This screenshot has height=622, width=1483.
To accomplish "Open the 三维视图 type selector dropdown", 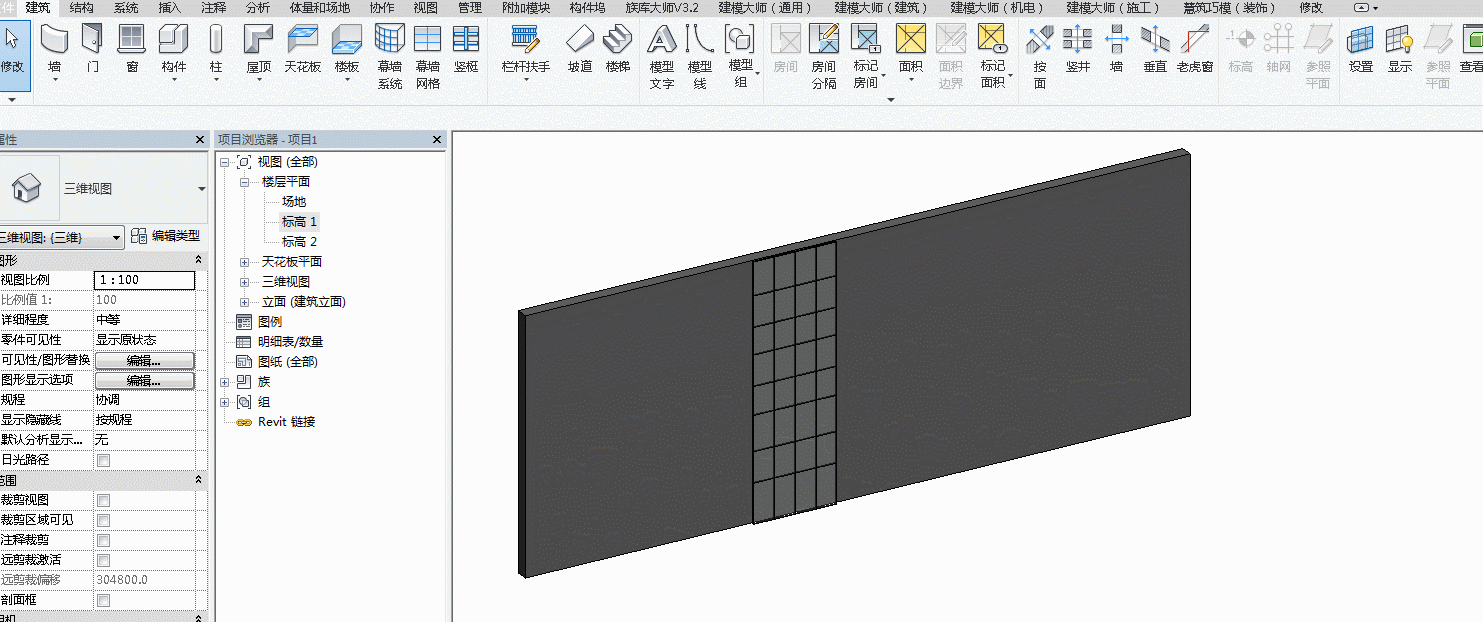I will click(201, 188).
